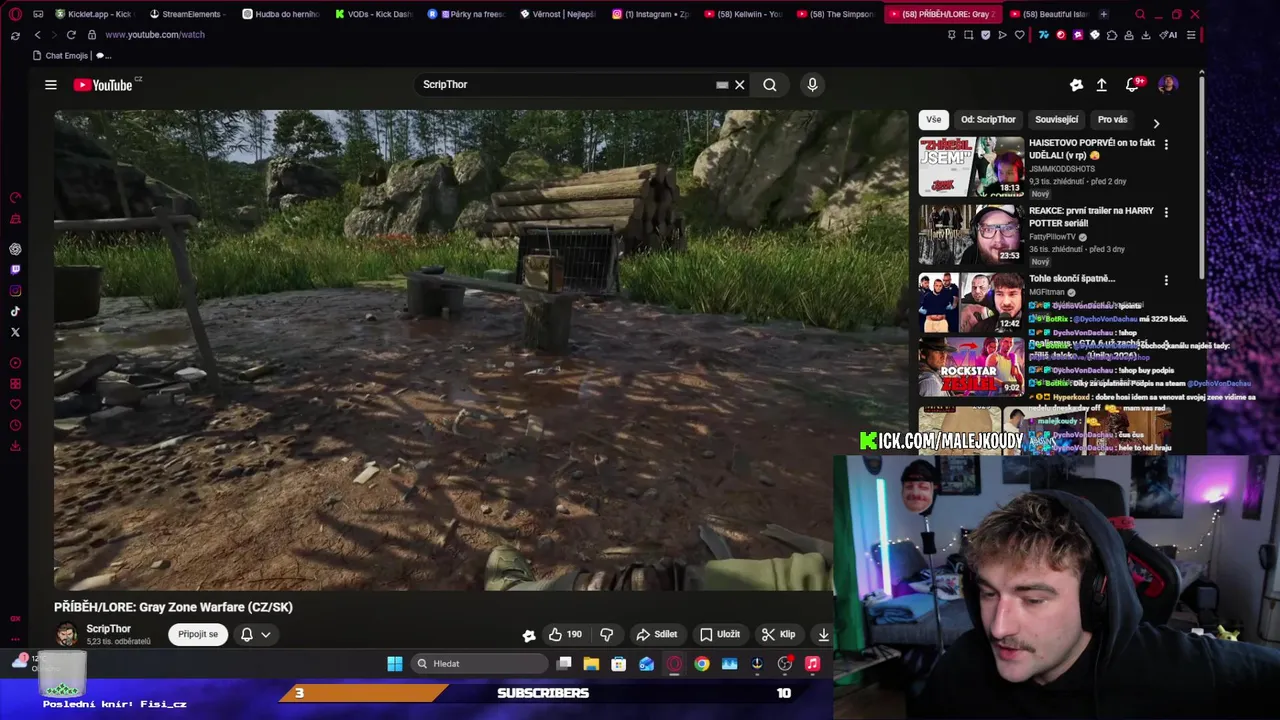Open the Tohle skončí špatně video thumbnail

(x=971, y=302)
